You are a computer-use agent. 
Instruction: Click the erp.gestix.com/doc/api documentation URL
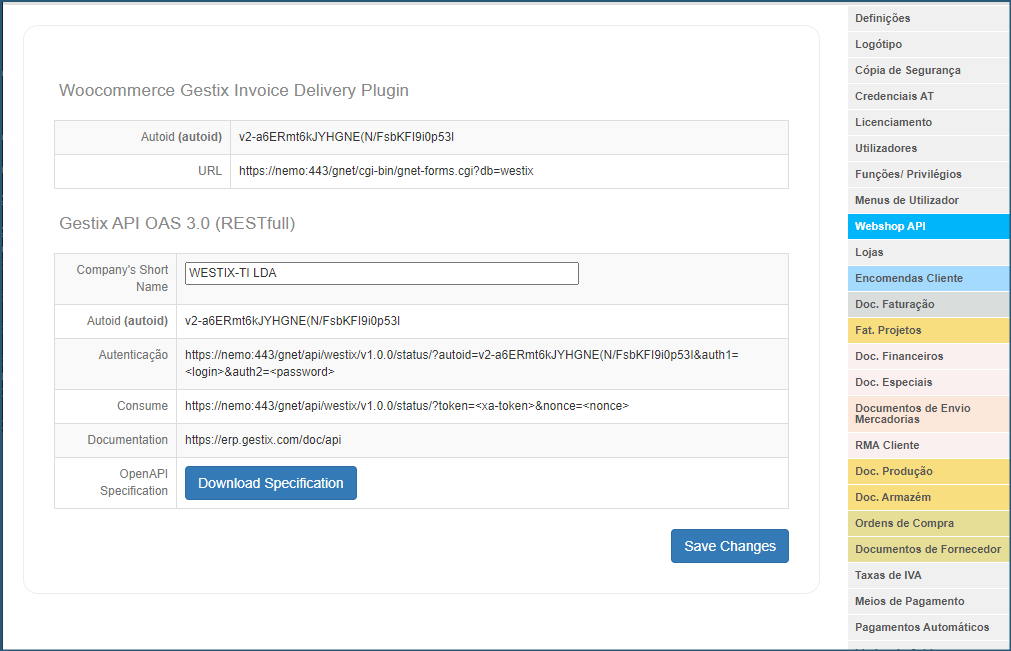263,440
